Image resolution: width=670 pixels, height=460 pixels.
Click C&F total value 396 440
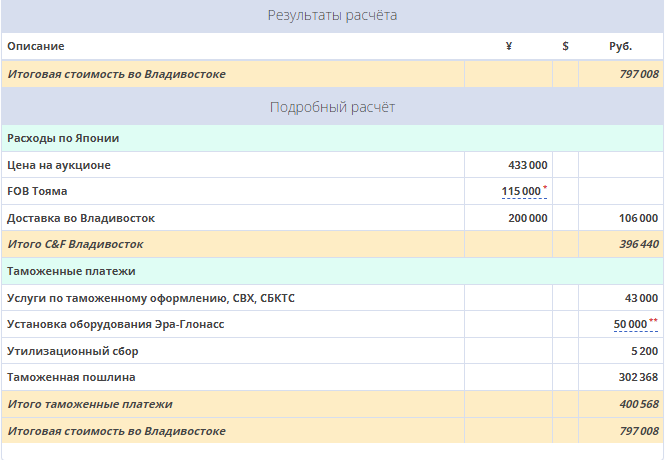(639, 244)
